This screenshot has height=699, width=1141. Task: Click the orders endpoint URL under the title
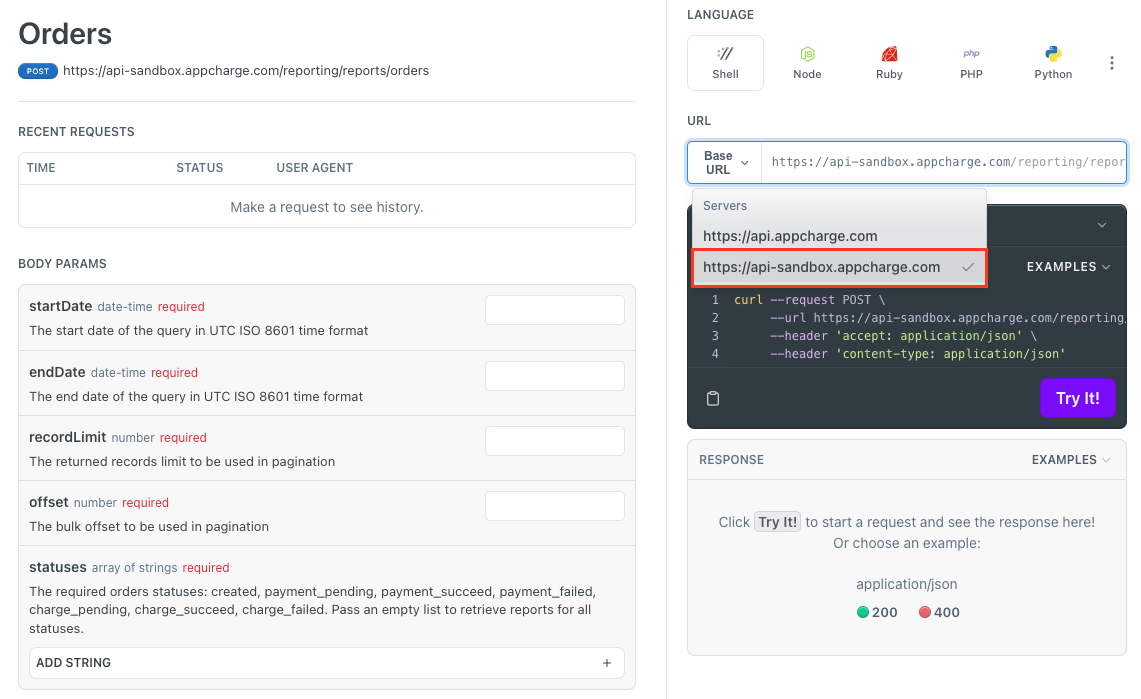pyautogui.click(x=246, y=71)
